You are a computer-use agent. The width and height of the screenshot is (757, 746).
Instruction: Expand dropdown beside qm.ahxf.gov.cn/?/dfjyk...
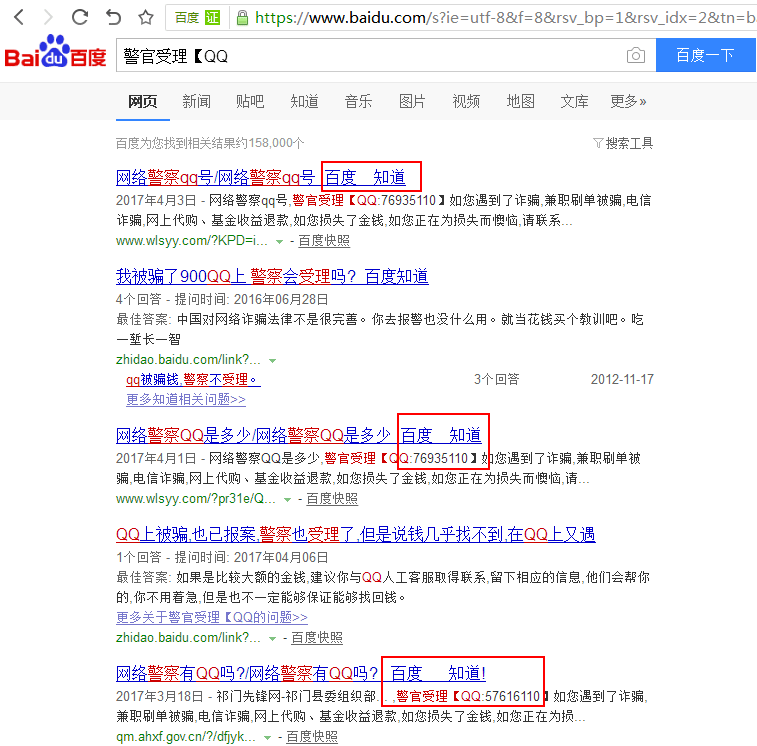(x=267, y=738)
